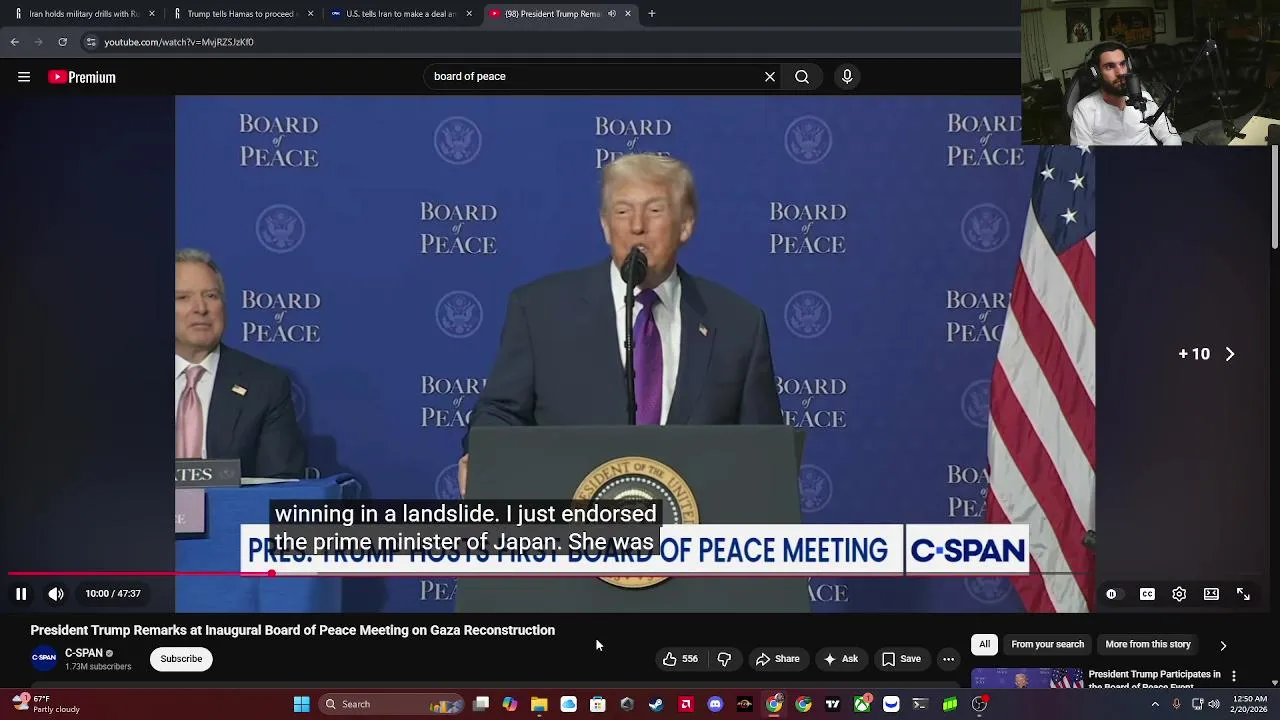Screen dimensions: 1280x720
Task: Toggle closed captions with the CC button
Action: tap(1147, 594)
